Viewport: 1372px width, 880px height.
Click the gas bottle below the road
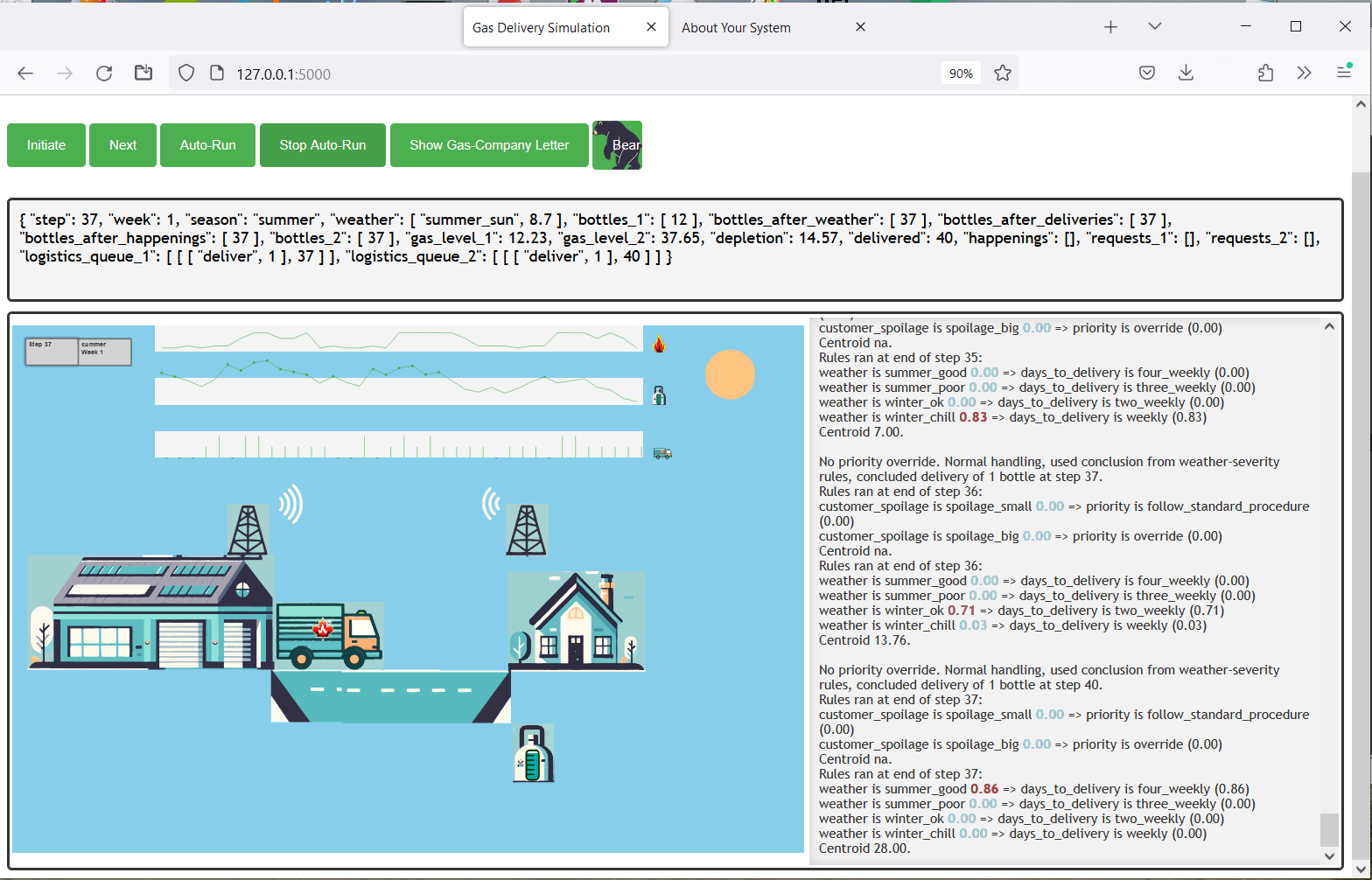pos(534,753)
